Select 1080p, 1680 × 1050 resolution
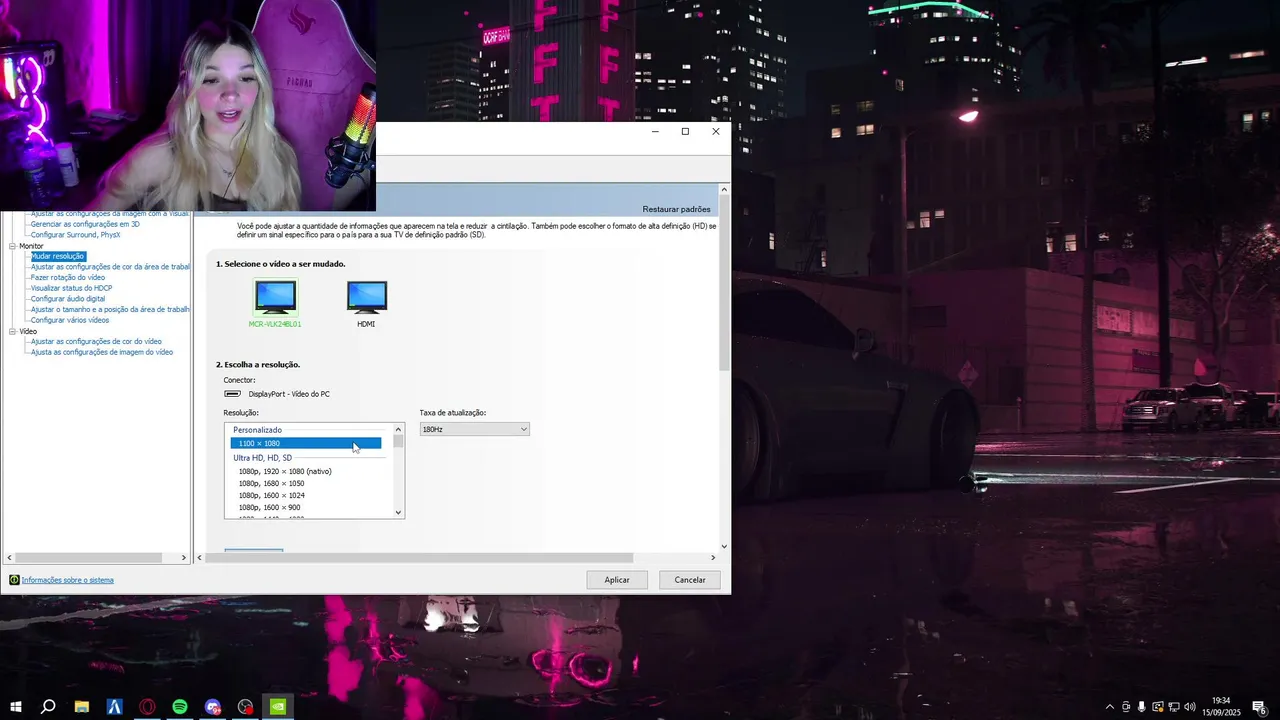 point(271,483)
